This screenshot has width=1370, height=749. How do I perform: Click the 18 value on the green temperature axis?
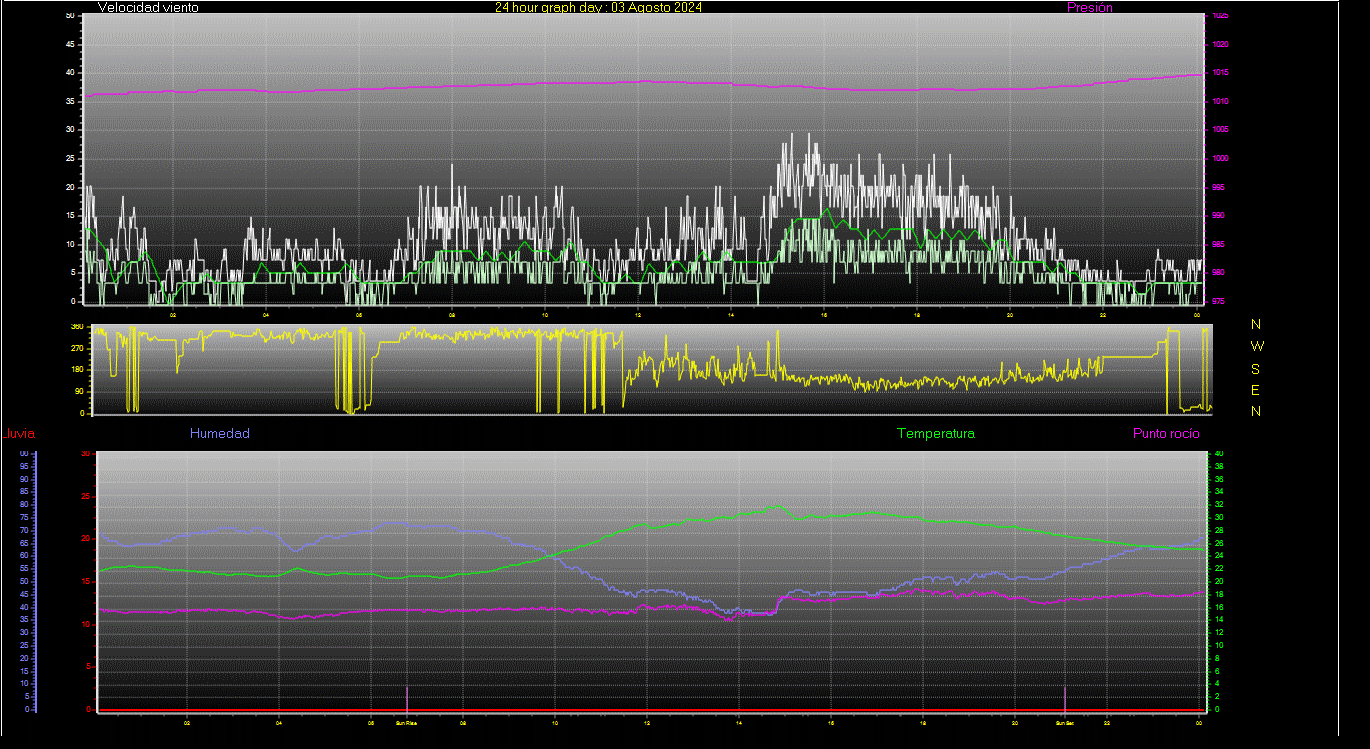point(1217,594)
